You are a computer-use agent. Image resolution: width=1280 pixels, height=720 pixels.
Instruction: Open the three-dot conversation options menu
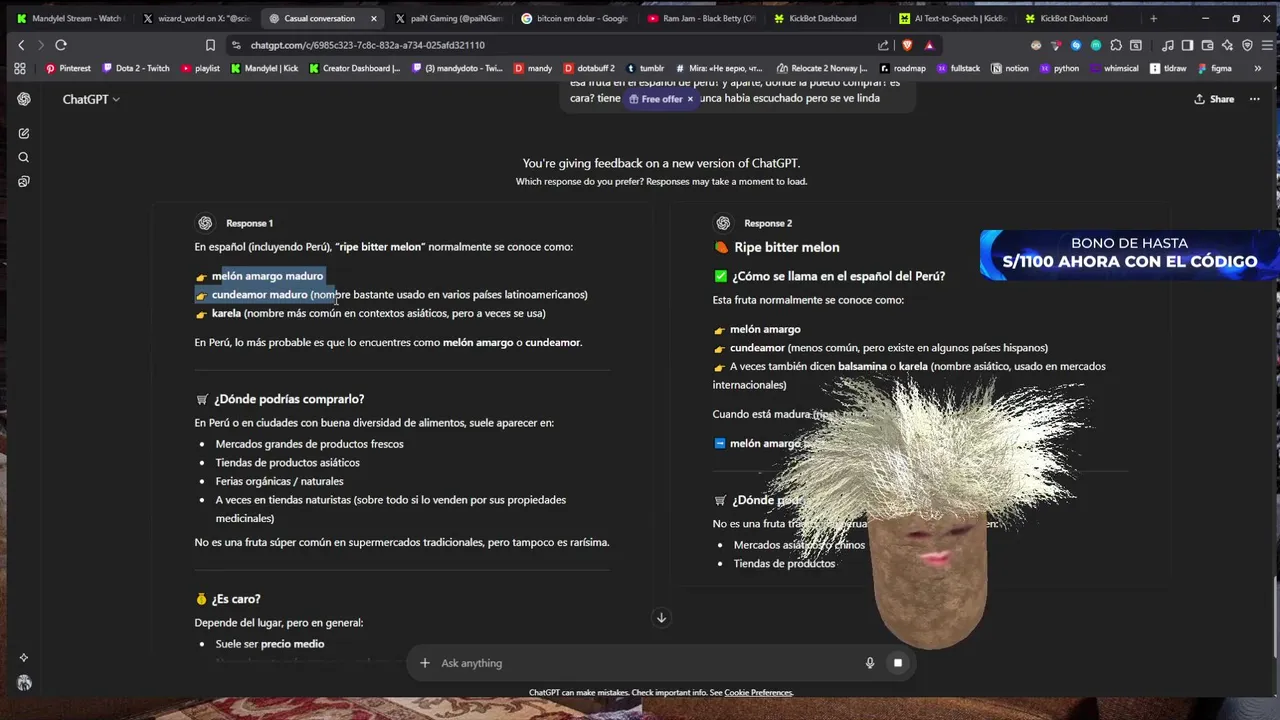pos(1255,99)
